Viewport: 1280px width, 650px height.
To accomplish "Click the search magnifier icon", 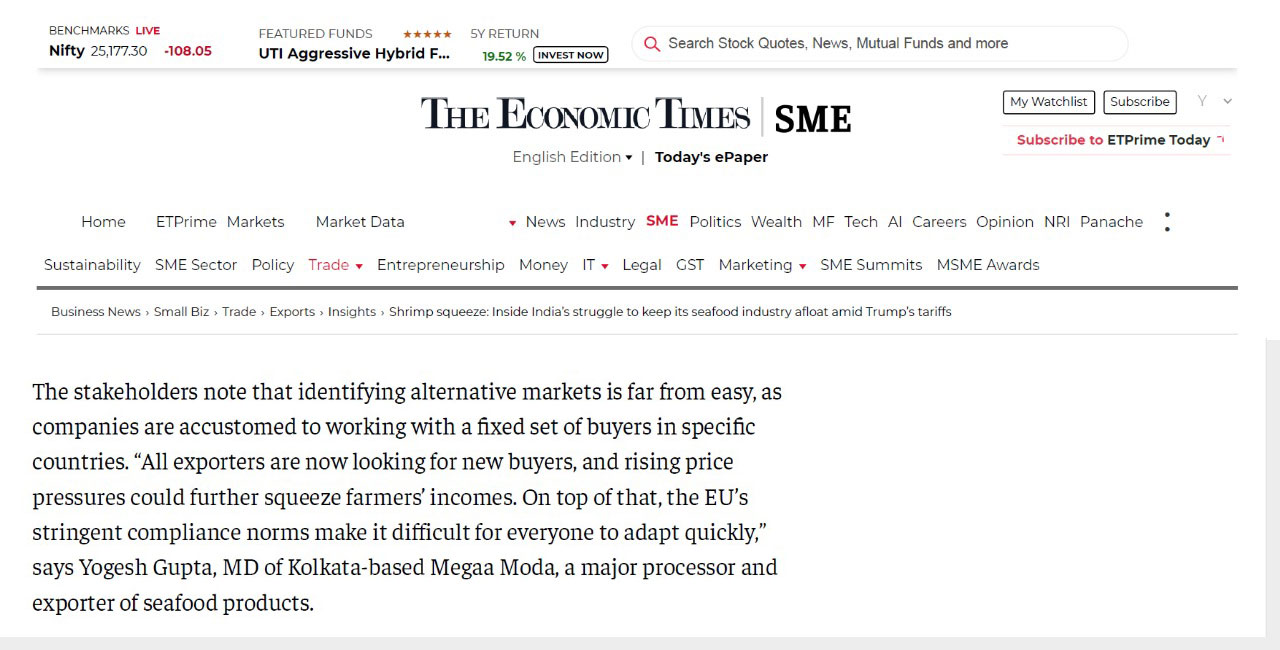I will [652, 44].
